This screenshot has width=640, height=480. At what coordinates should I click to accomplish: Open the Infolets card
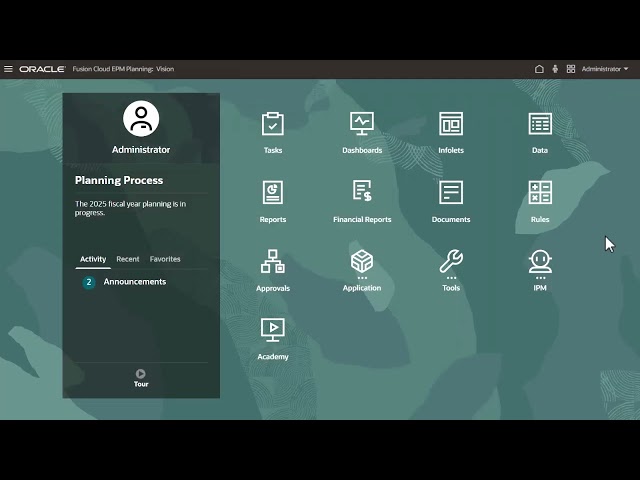451,133
